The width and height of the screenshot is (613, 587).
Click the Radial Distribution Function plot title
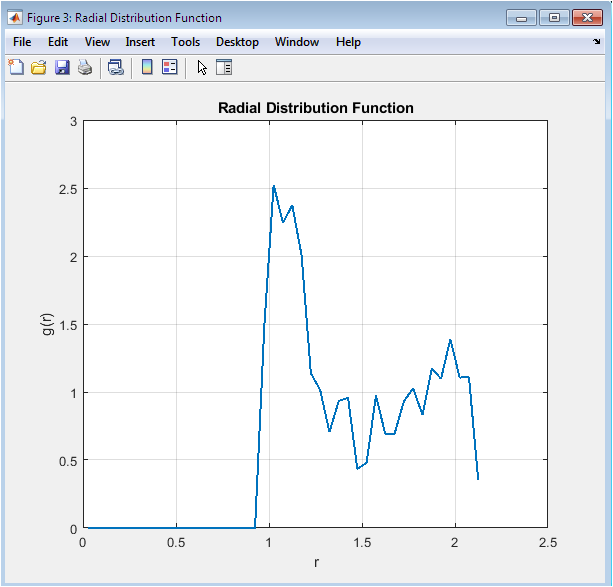[x=315, y=108]
